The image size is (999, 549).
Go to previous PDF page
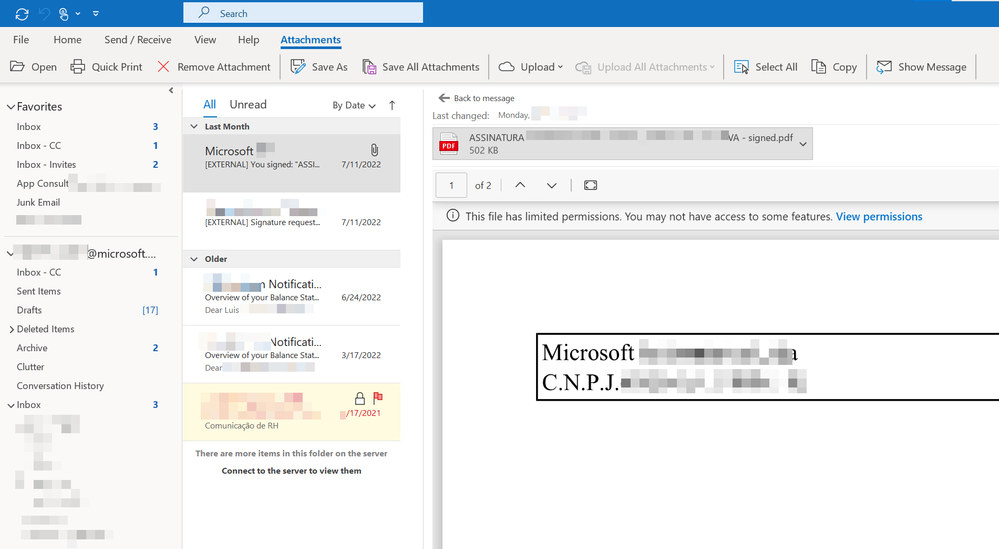point(520,185)
